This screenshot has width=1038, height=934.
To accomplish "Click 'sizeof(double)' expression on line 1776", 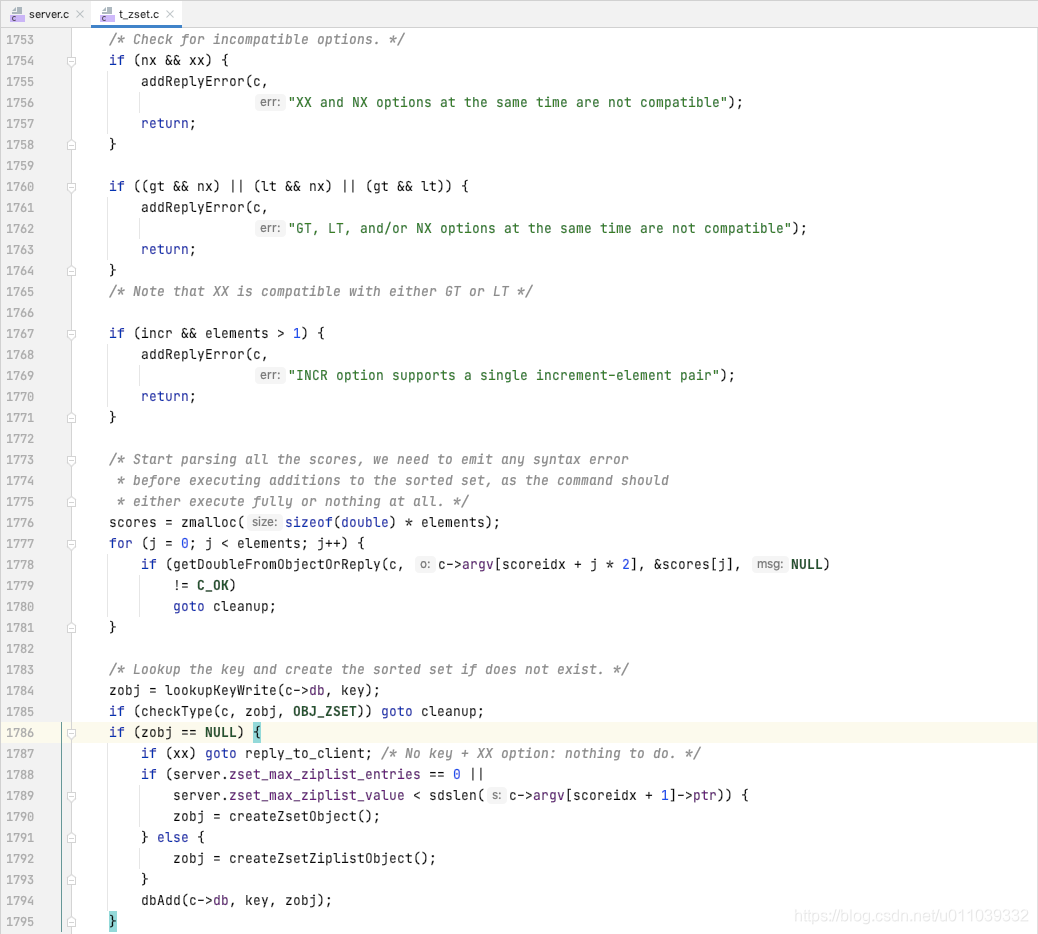I will click(x=340, y=522).
